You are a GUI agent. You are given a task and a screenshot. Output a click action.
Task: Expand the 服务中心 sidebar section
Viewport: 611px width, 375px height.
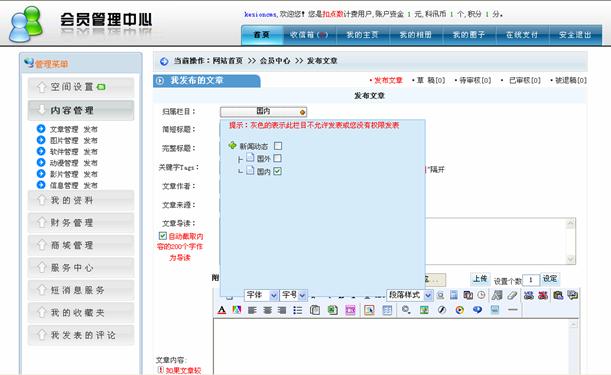(x=81, y=268)
